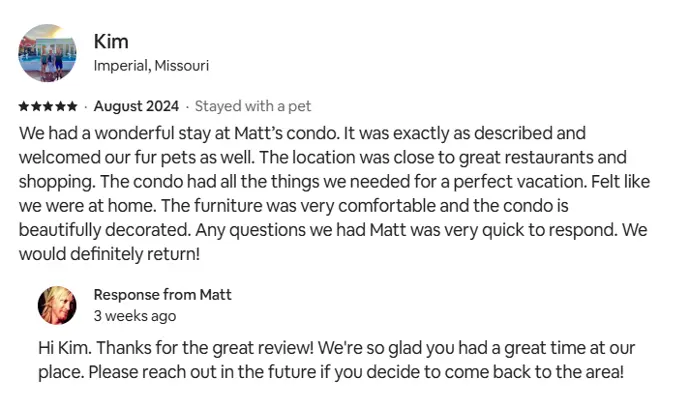Click the Stayed with a pet label
The image size is (690, 408).
(253, 106)
